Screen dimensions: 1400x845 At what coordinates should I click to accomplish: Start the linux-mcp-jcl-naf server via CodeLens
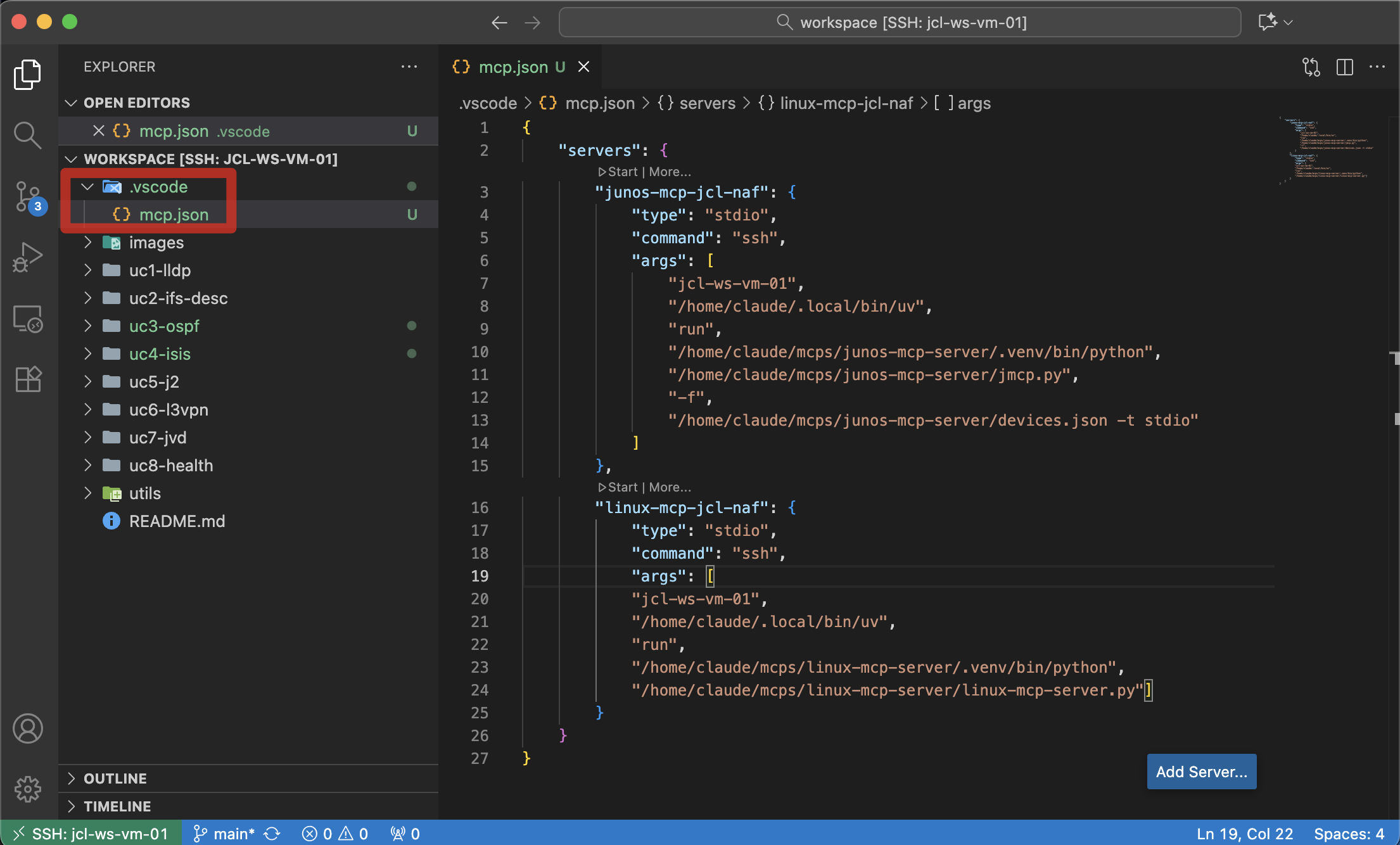(x=618, y=487)
